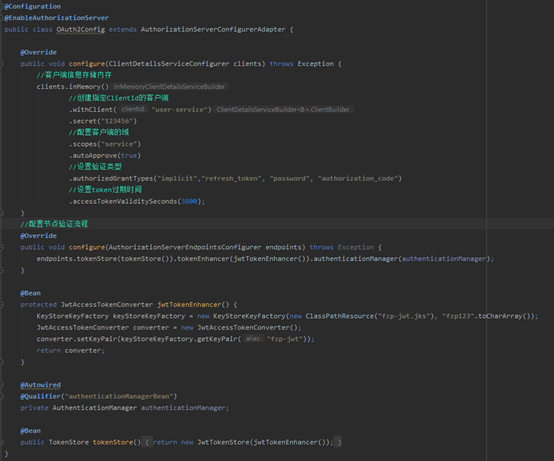Click the return converter statement

click(70, 350)
